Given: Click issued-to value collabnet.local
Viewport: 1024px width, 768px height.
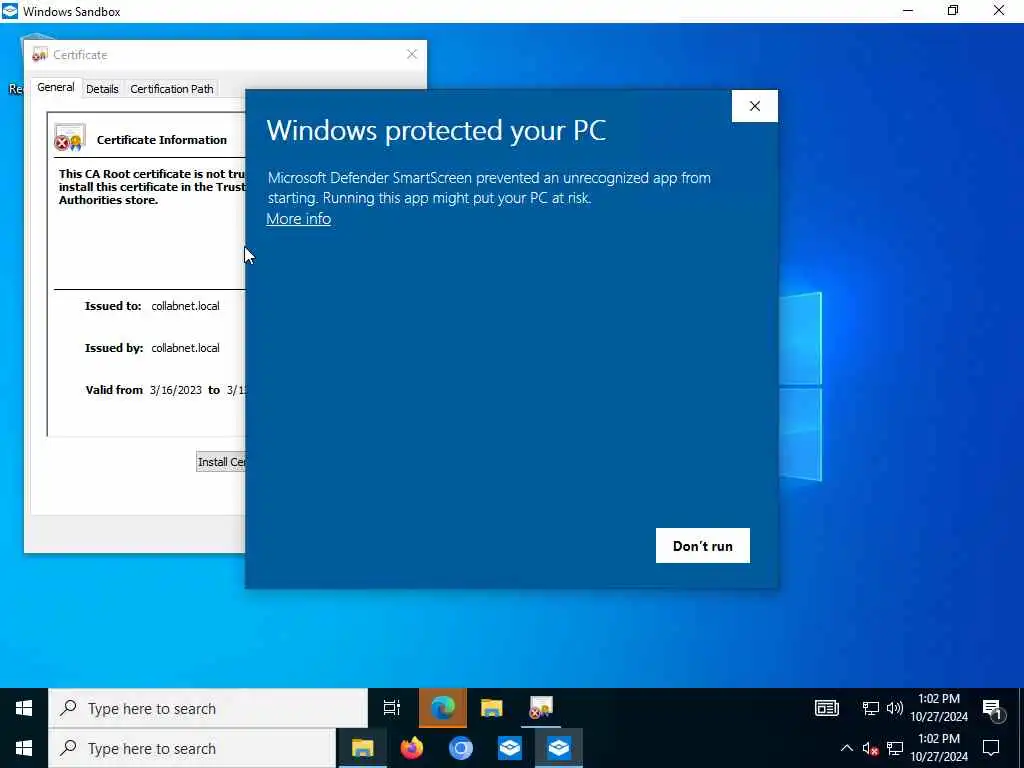Looking at the screenshot, I should click(x=185, y=306).
